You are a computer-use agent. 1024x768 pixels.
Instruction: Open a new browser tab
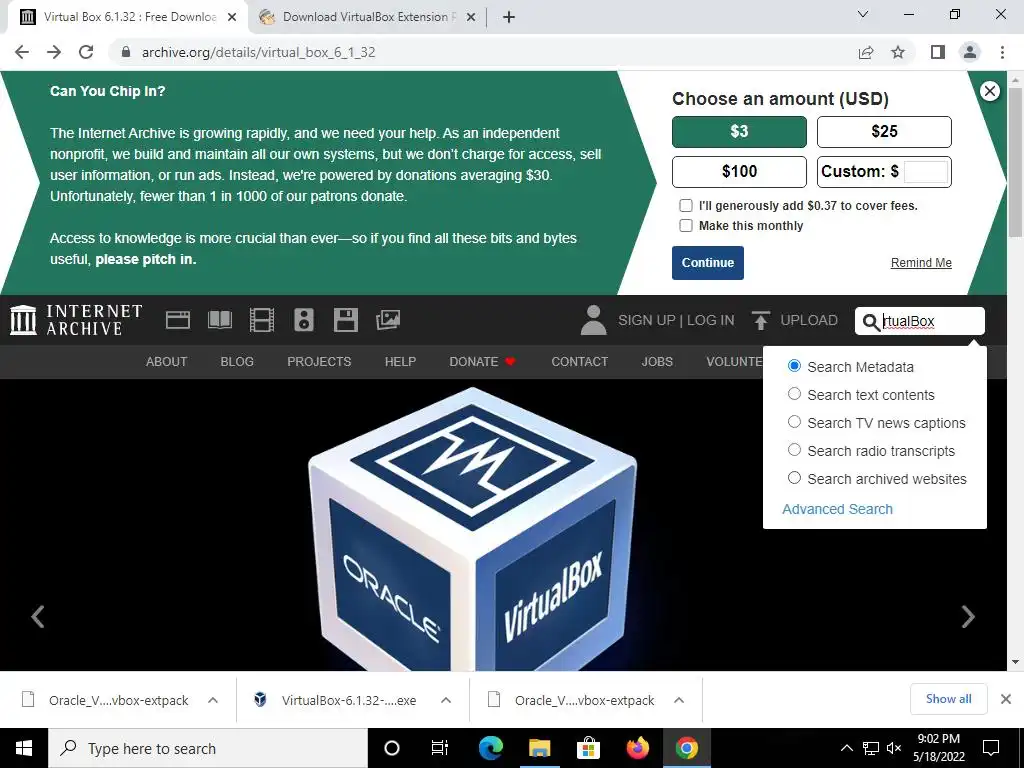(509, 18)
